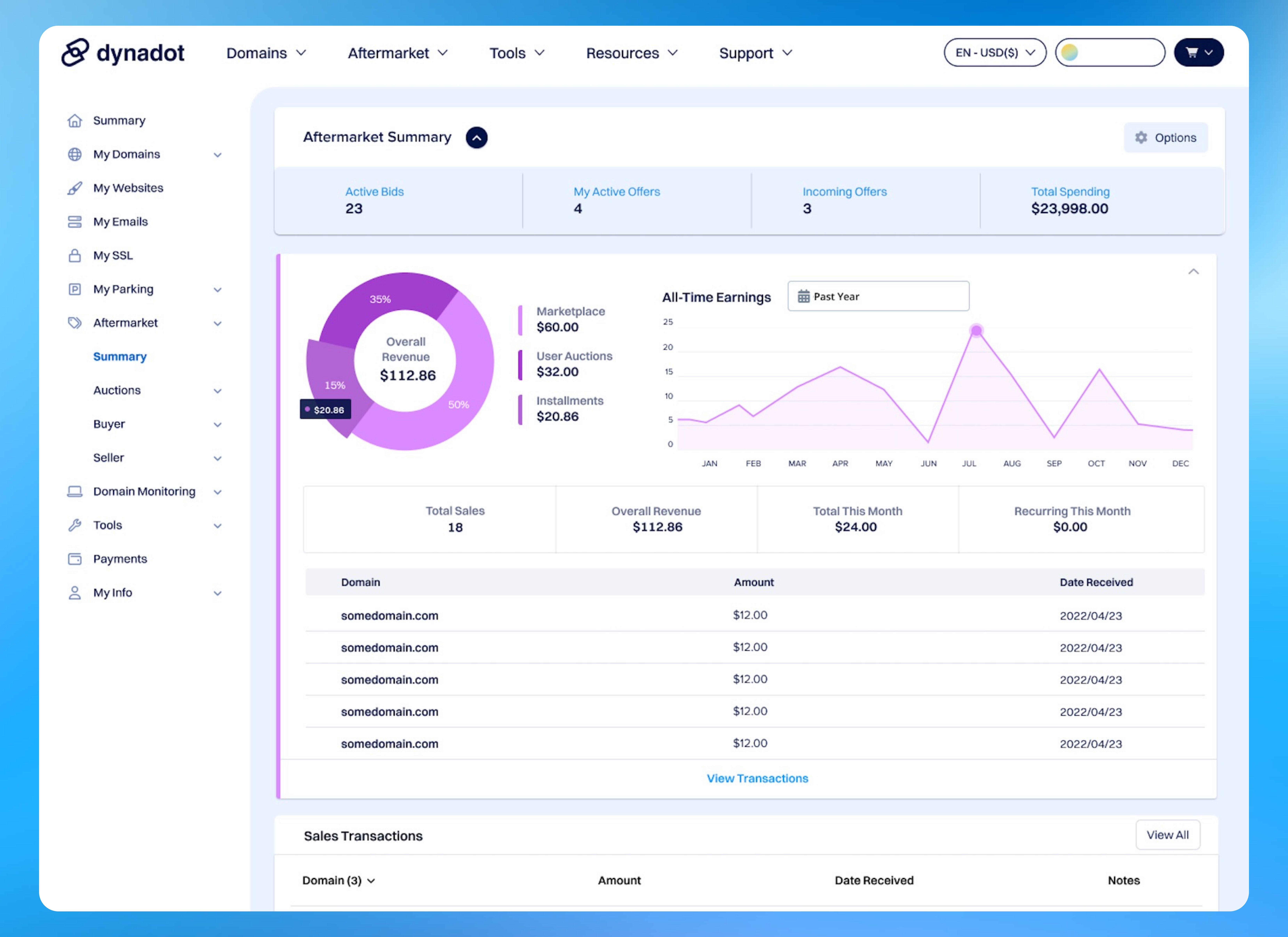Click the My Websites brush icon
The image size is (1288, 937).
tap(74, 188)
